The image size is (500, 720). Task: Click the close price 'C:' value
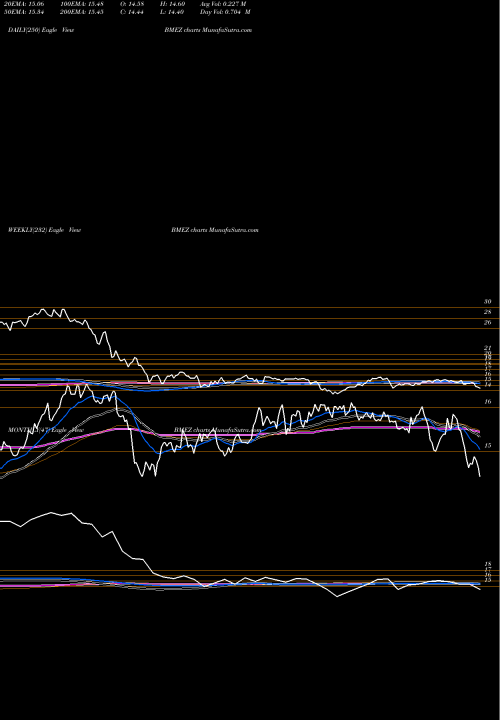[x=131, y=12]
